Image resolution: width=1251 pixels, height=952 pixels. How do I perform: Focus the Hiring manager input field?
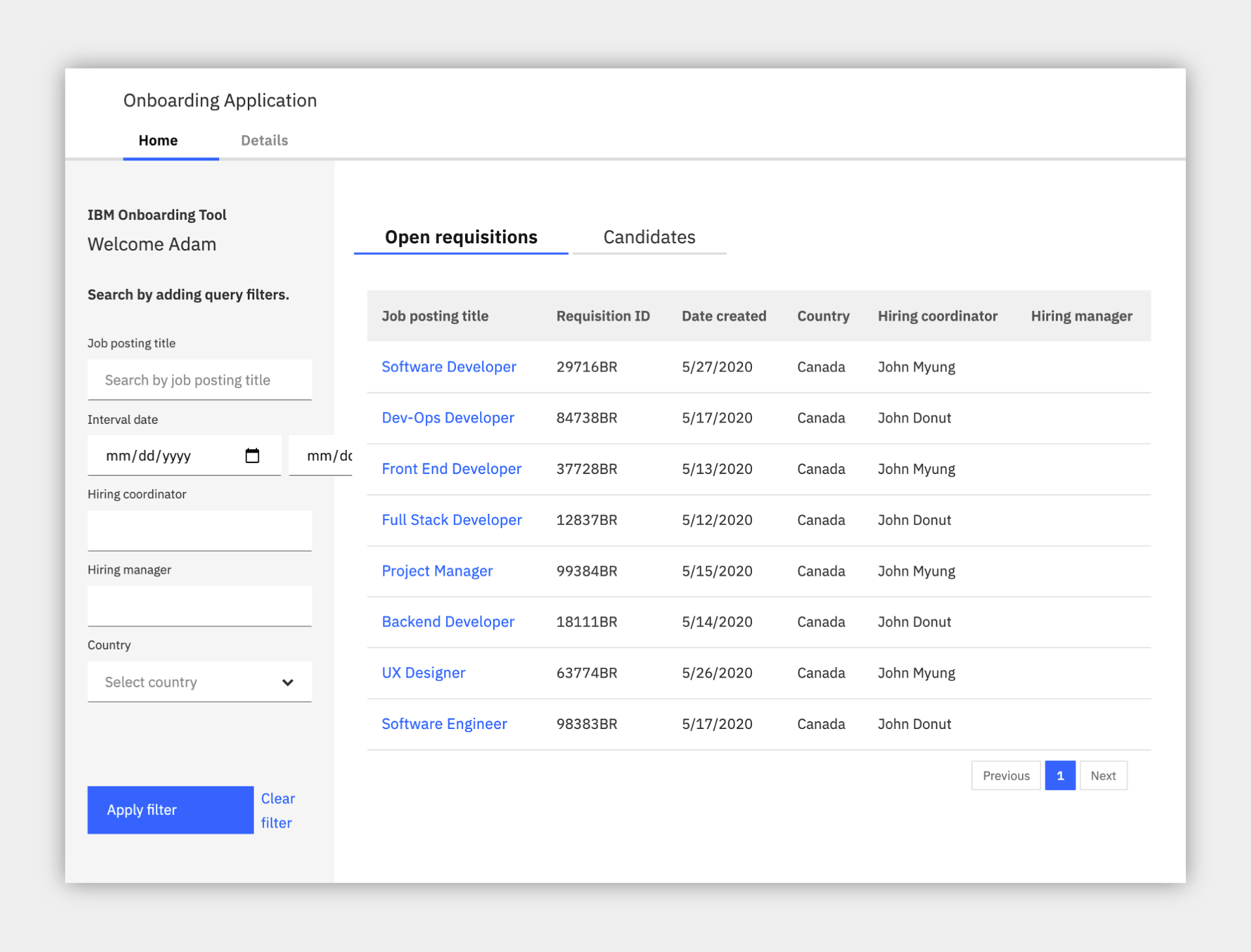[x=200, y=606]
